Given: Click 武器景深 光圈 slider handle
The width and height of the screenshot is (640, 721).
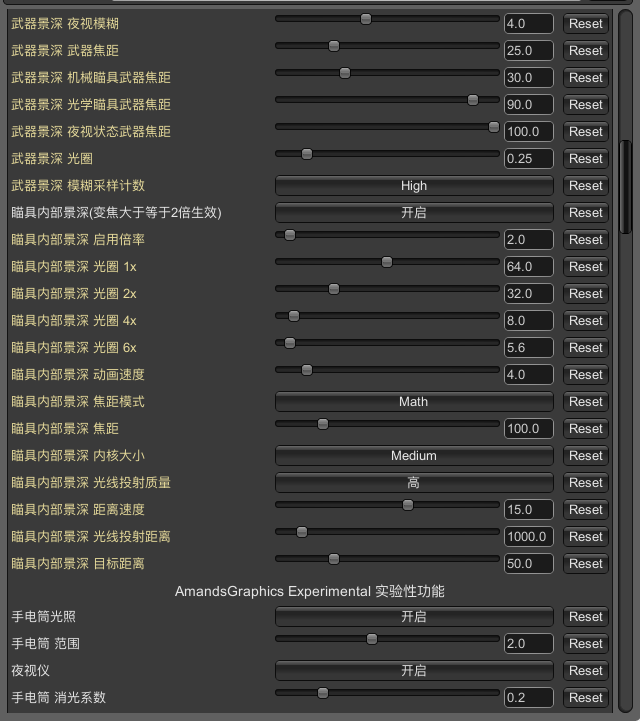Looking at the screenshot, I should pos(307,154).
